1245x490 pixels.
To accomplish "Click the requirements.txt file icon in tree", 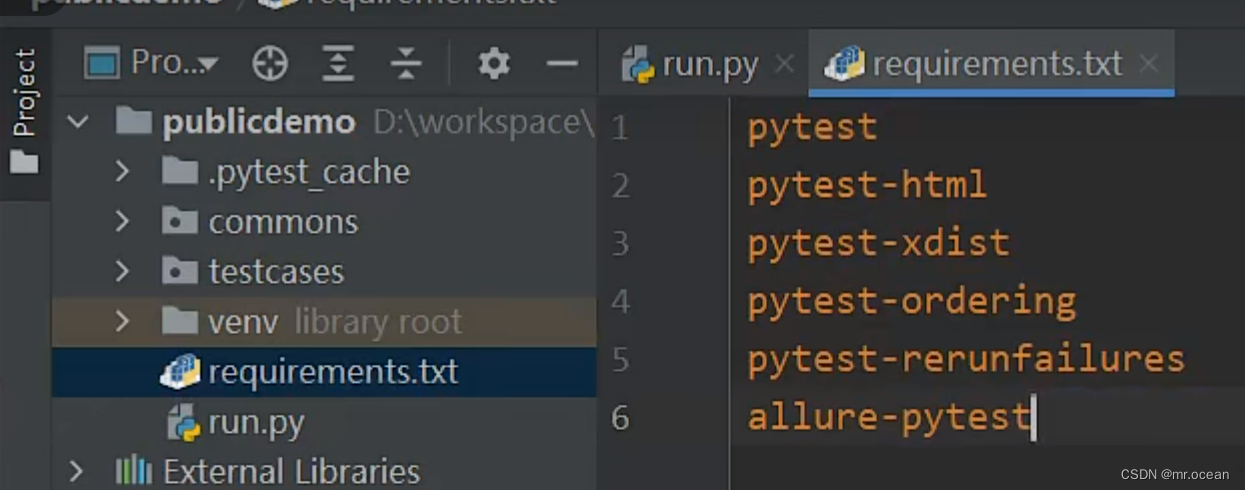I will coord(180,371).
